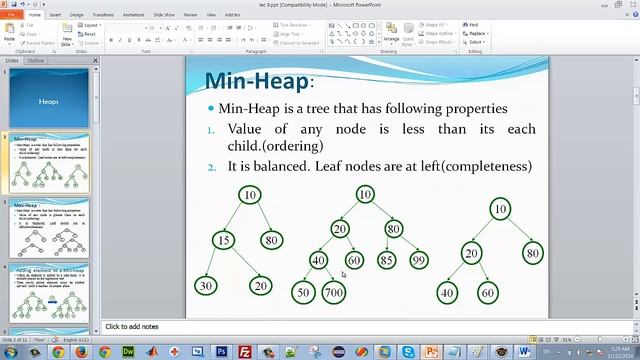Open the Change Case dropdown
The image size is (640, 360).
coord(170,40)
